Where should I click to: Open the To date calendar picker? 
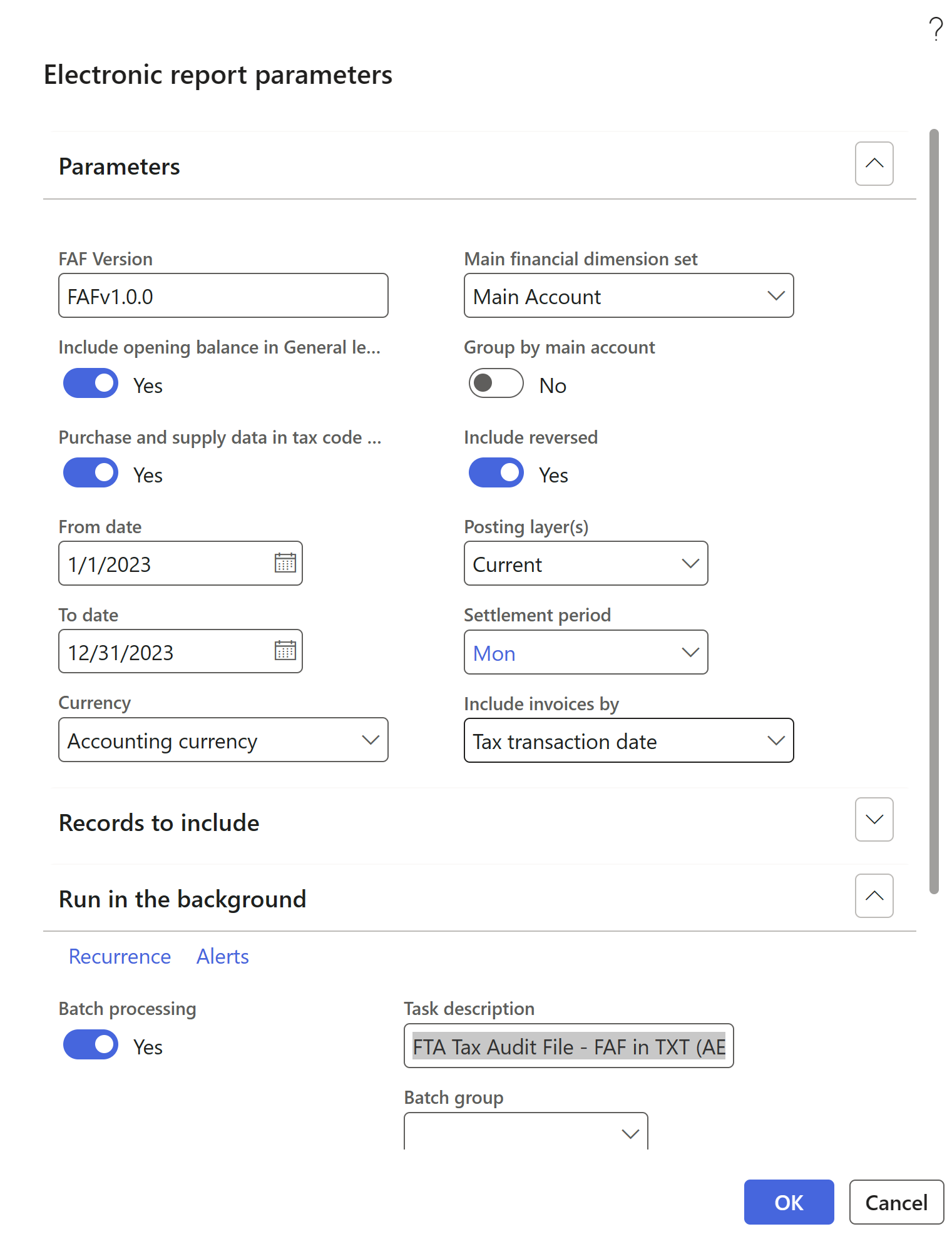click(285, 651)
